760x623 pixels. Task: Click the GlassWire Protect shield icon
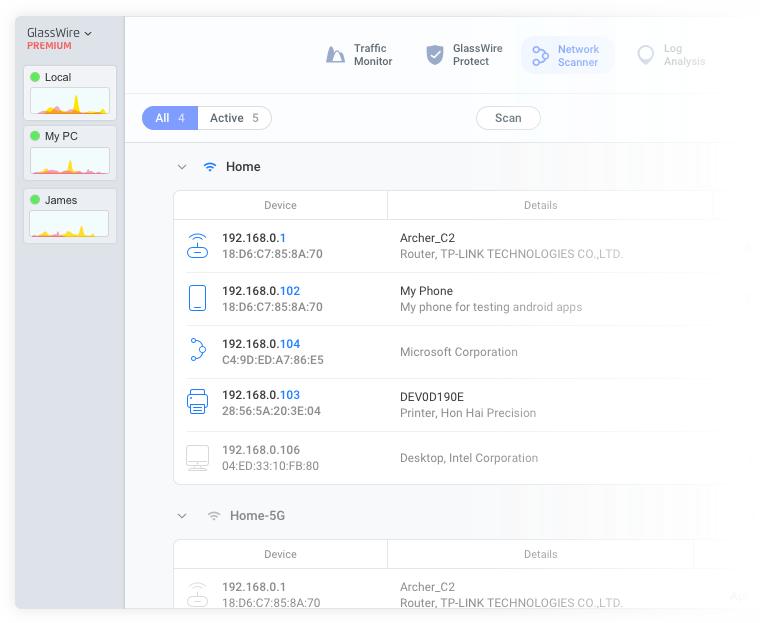click(x=434, y=55)
